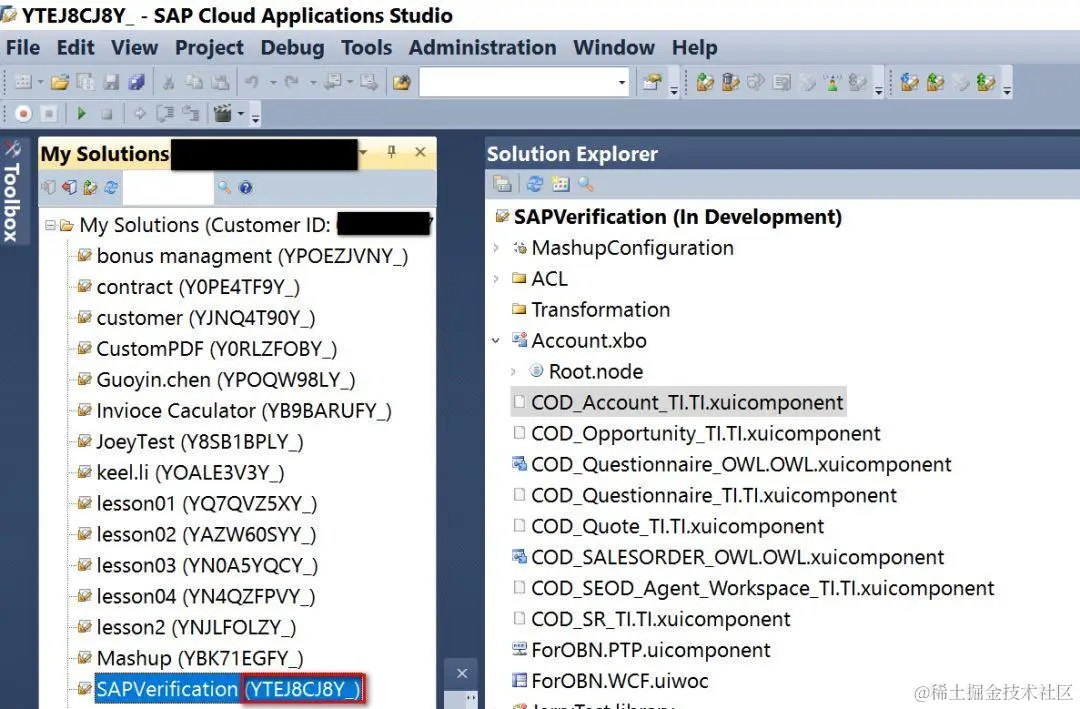Open the My Solutions panel options dropdown arrow
This screenshot has width=1080, height=709.
click(x=364, y=152)
